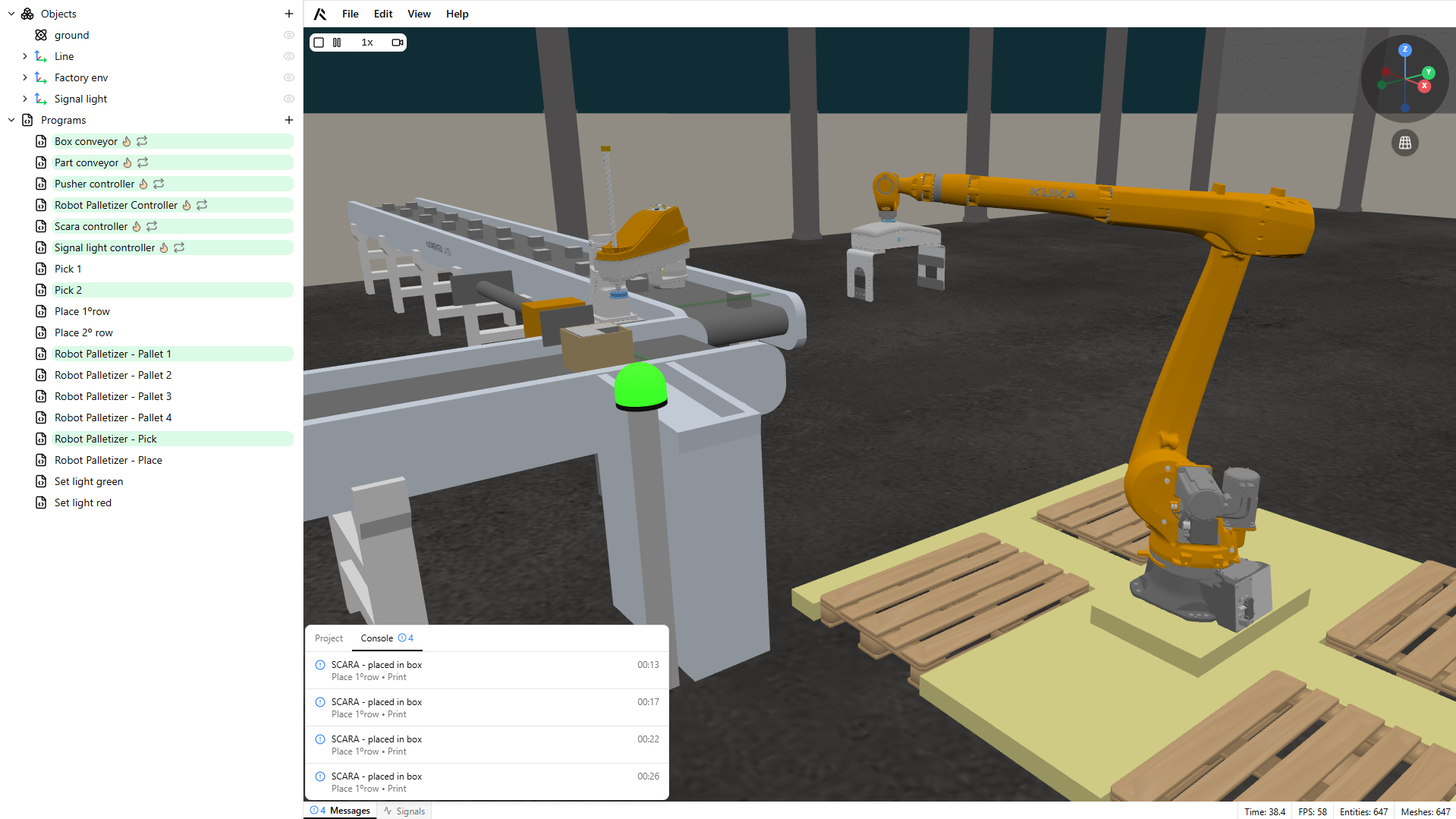The width and height of the screenshot is (1456, 819).
Task: Open the Signals panel button
Action: [x=404, y=811]
